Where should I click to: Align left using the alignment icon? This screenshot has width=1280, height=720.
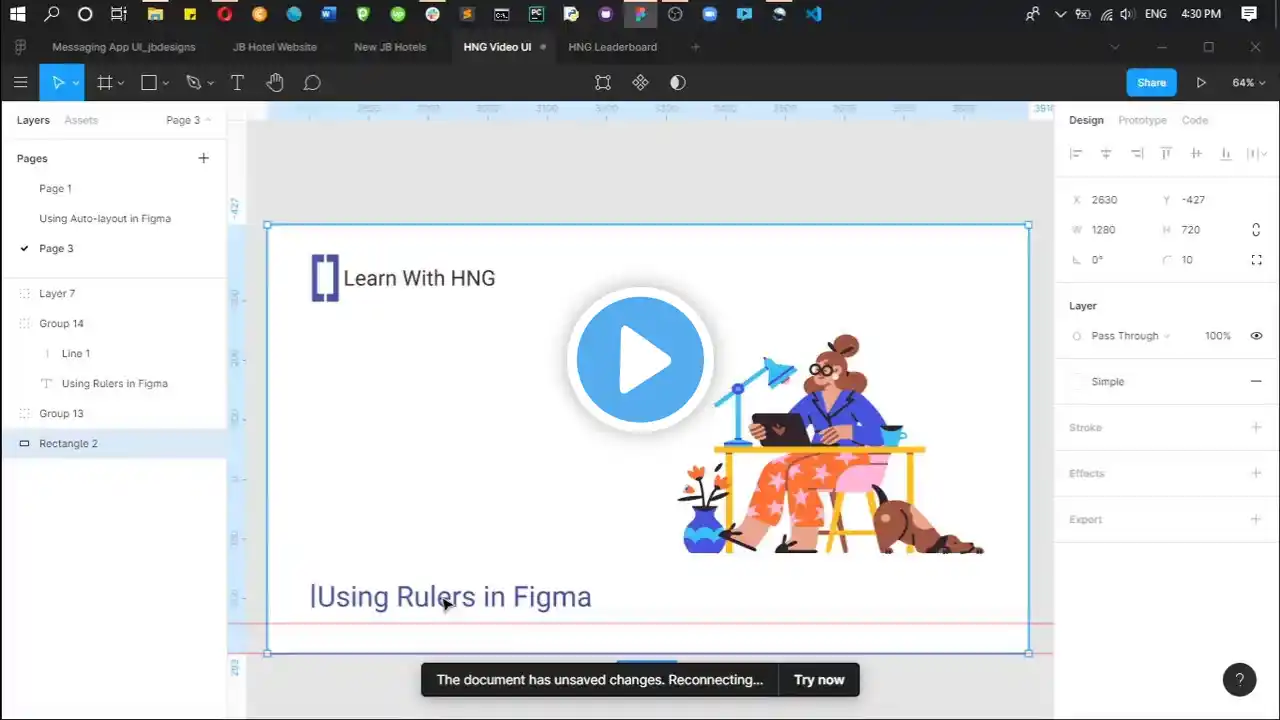(1076, 154)
